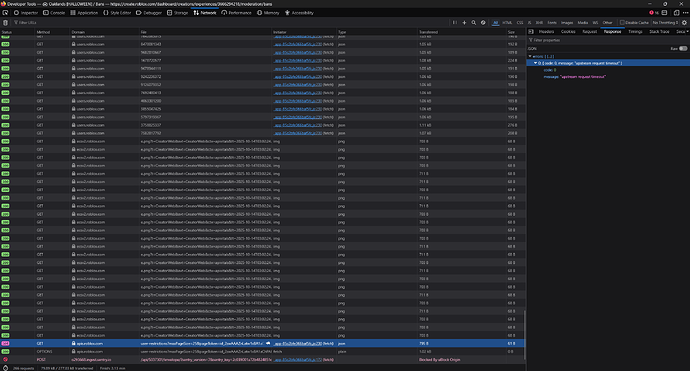Select the api.roblox.com OPTIONS request row
The height and width of the screenshot is (371, 690).
point(263,352)
